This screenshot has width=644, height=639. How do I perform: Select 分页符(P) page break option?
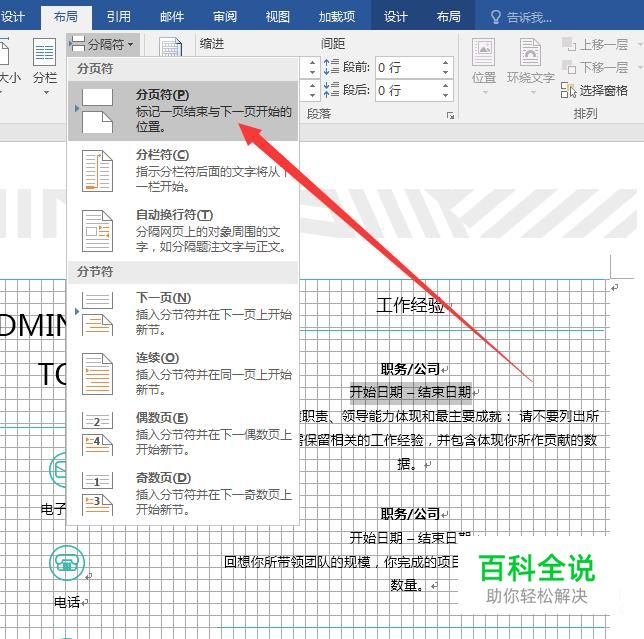[183, 111]
